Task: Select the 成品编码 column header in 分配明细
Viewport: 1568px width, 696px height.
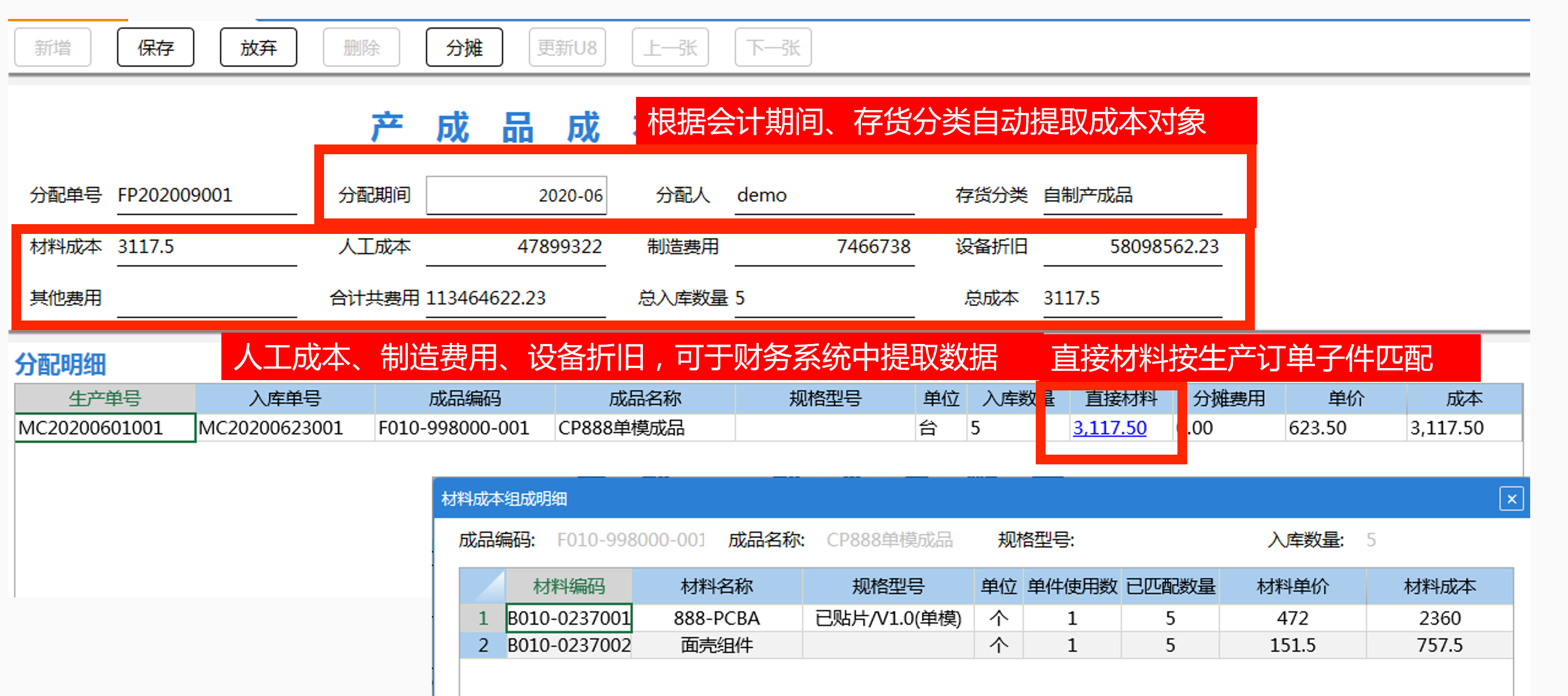Action: pyautogui.click(x=465, y=399)
